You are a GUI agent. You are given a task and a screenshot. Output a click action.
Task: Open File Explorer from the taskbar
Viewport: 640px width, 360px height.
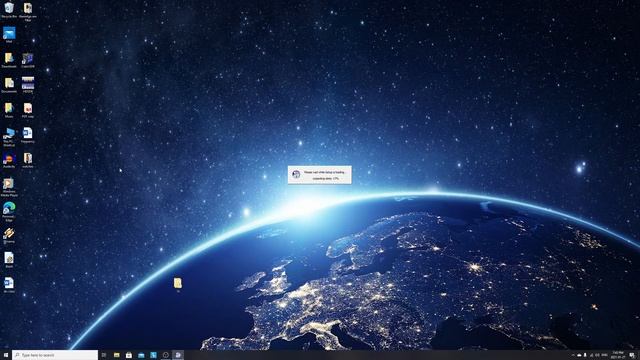coord(117,355)
